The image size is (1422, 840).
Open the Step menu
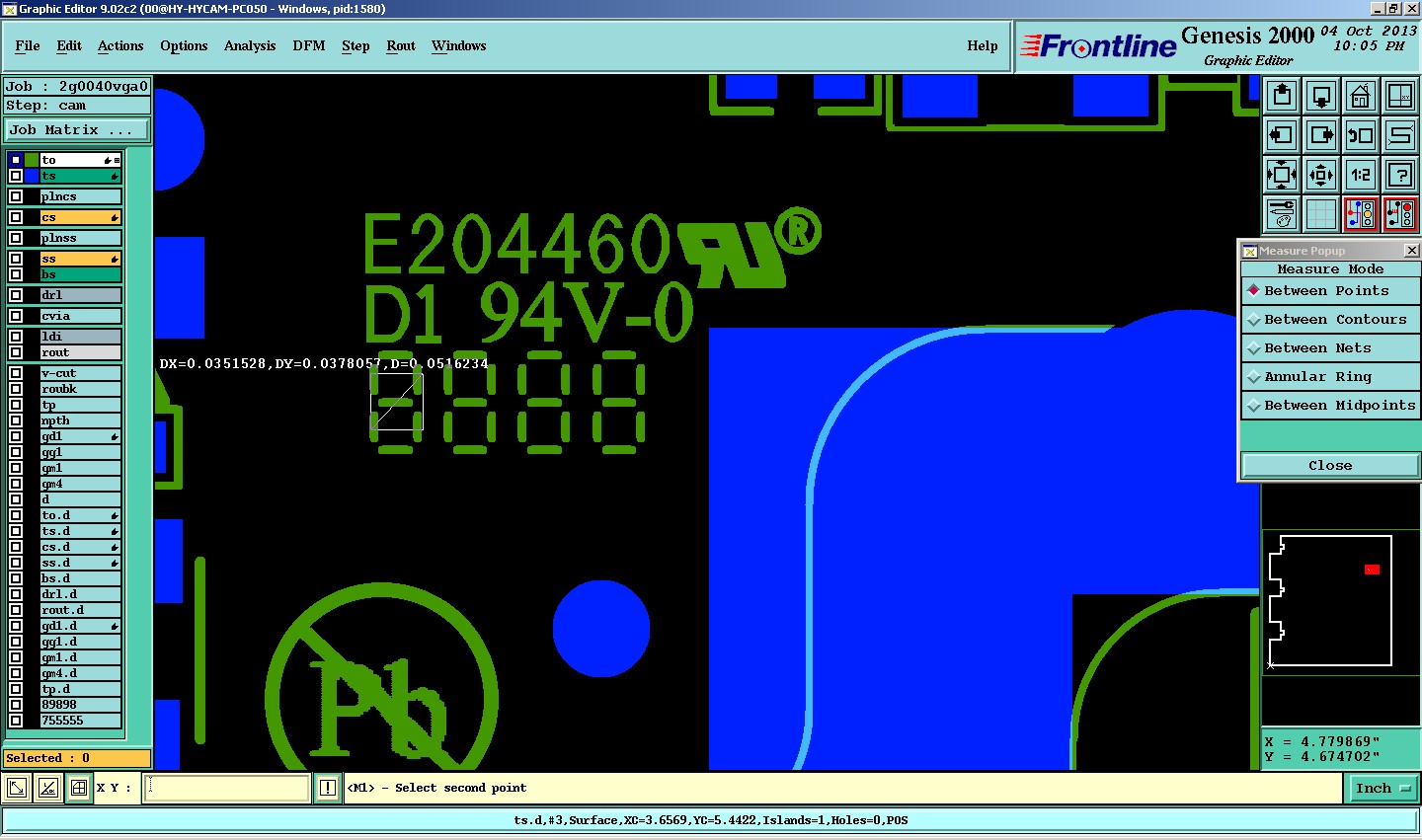click(x=355, y=45)
